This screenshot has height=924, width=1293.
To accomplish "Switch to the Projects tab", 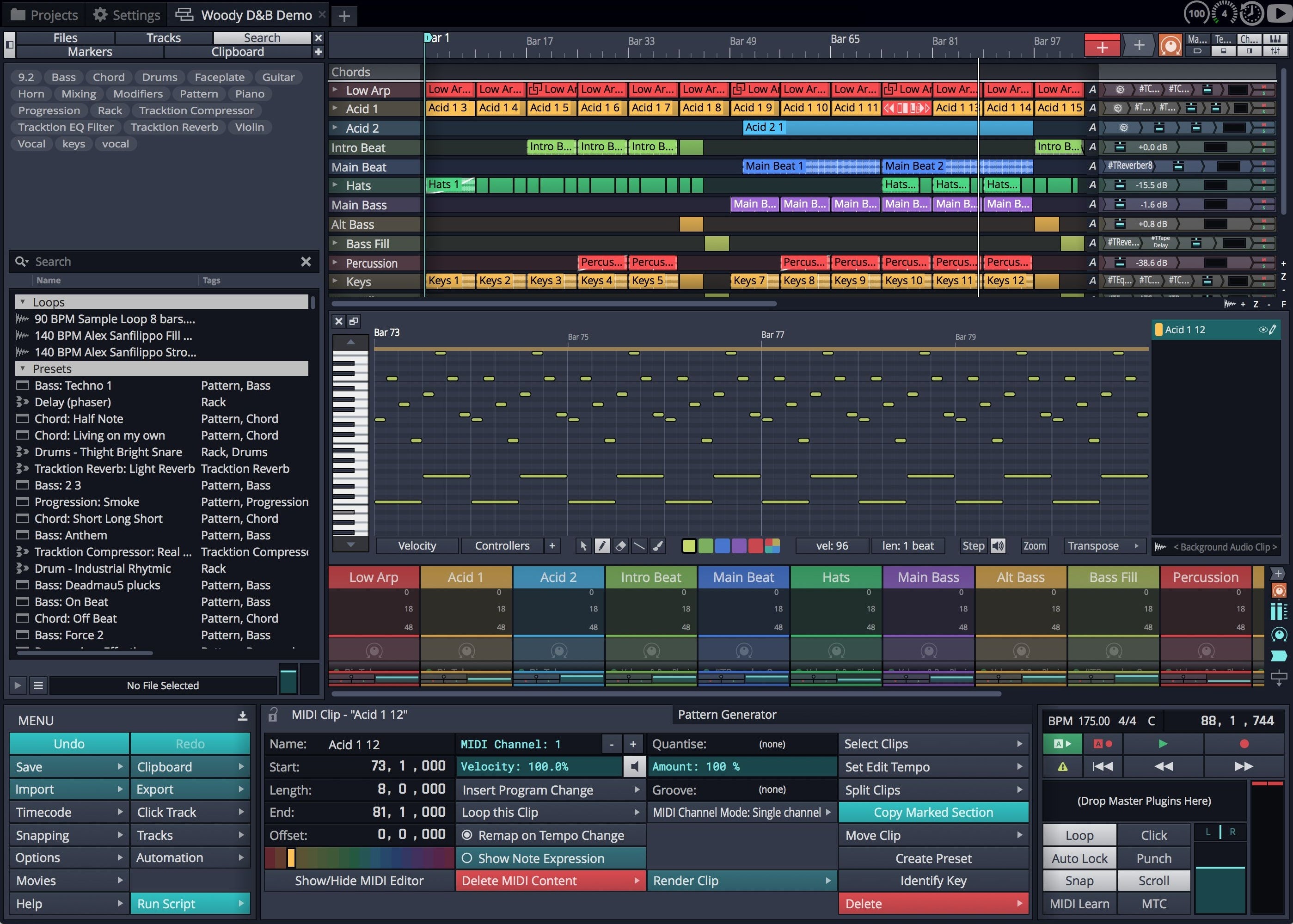I will click(44, 15).
